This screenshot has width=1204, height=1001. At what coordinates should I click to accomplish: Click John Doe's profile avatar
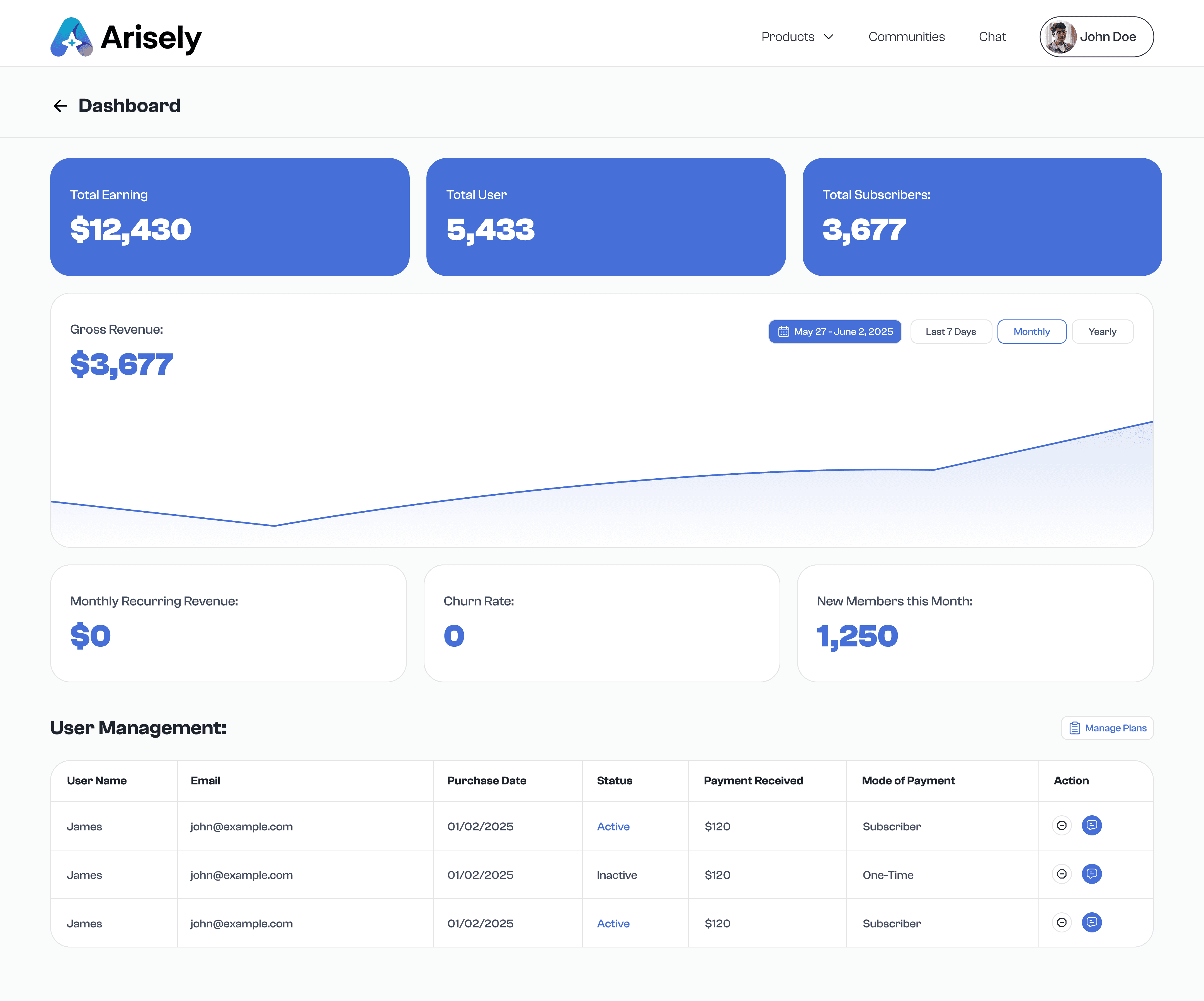click(1060, 37)
